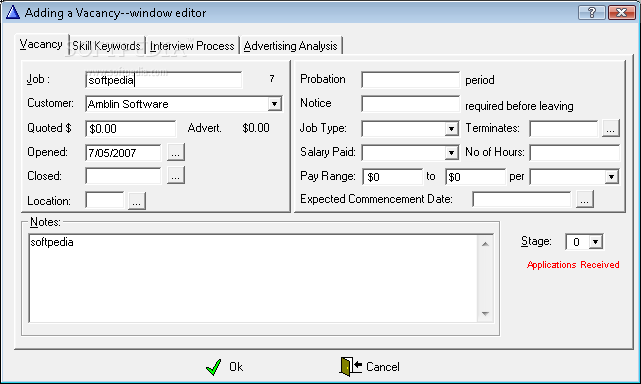Click the Job name input field
This screenshot has height=384, width=641.
click(164, 80)
